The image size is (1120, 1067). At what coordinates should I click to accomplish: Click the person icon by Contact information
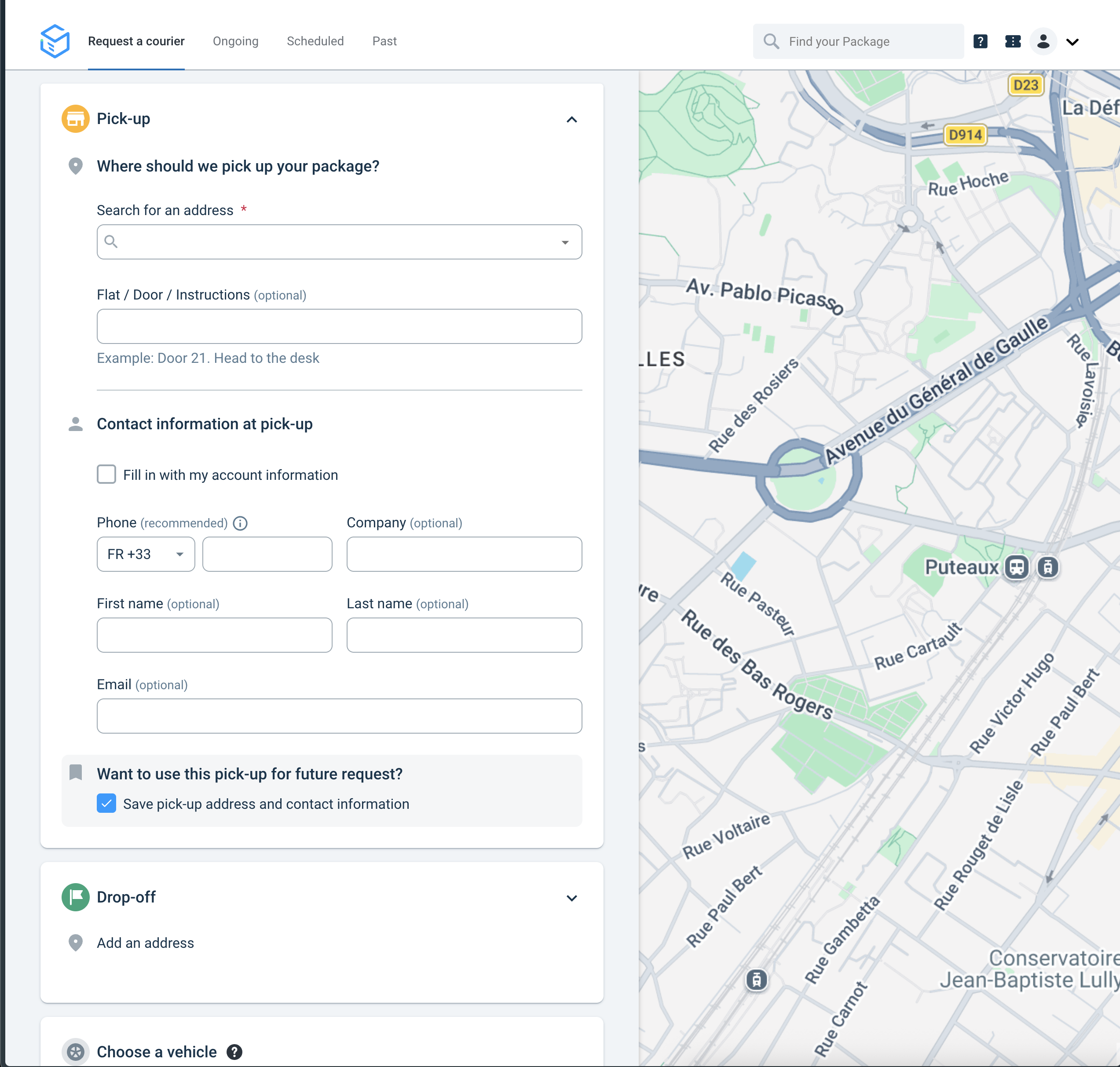pyautogui.click(x=76, y=424)
